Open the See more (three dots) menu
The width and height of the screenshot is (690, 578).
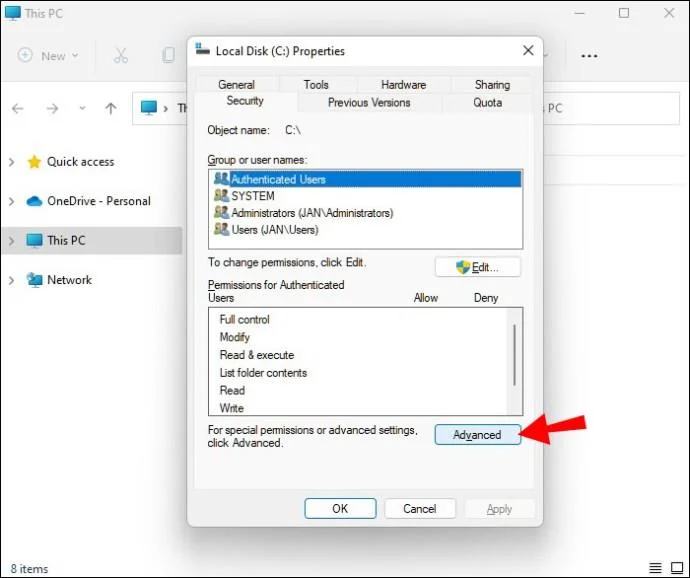click(x=589, y=56)
